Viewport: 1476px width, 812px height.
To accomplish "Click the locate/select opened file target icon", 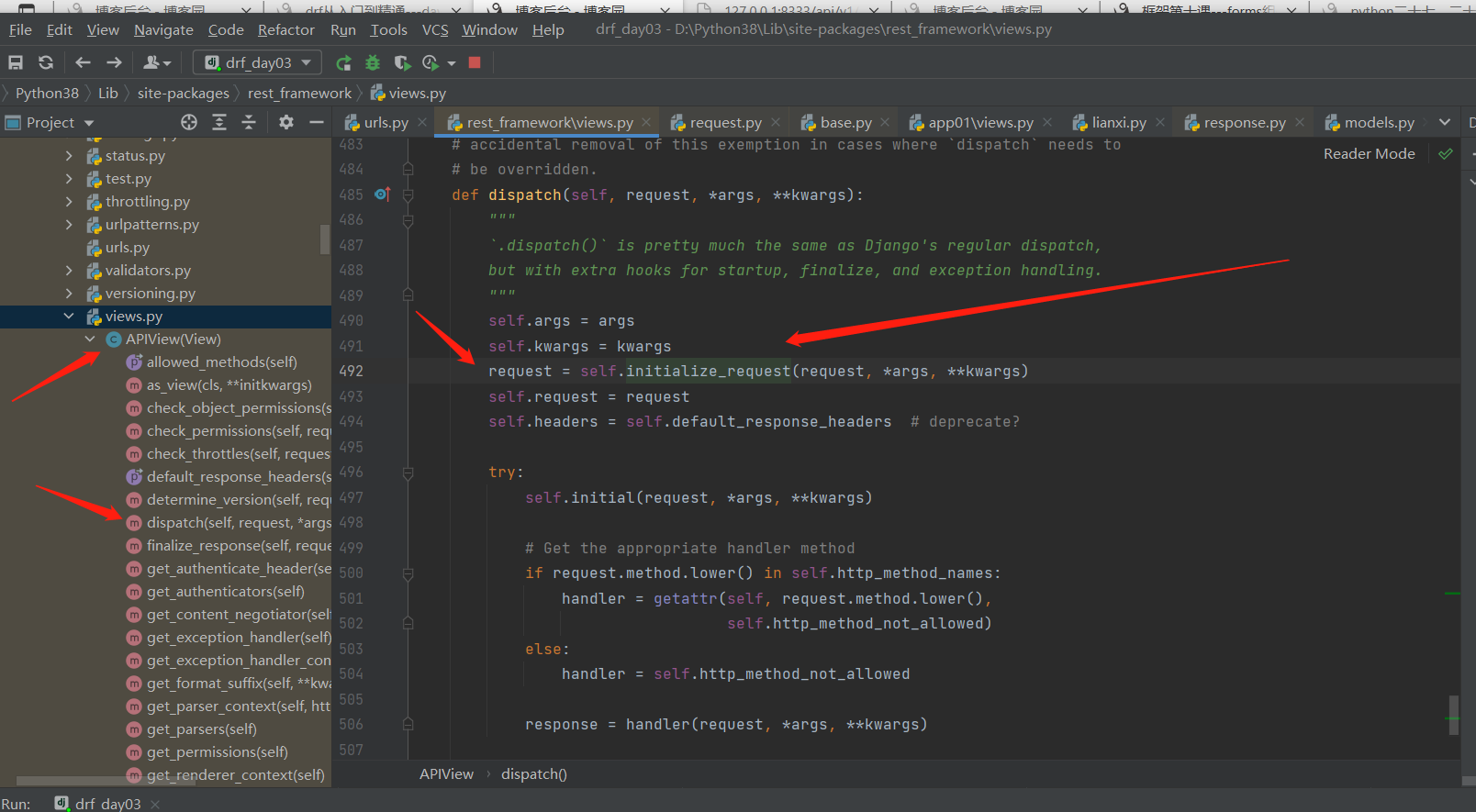I will coord(189,122).
